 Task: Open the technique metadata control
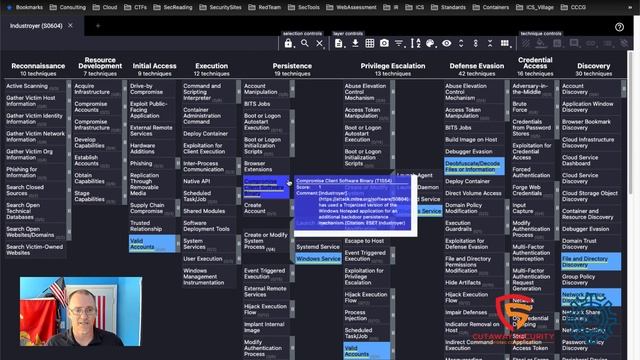click(x=607, y=43)
